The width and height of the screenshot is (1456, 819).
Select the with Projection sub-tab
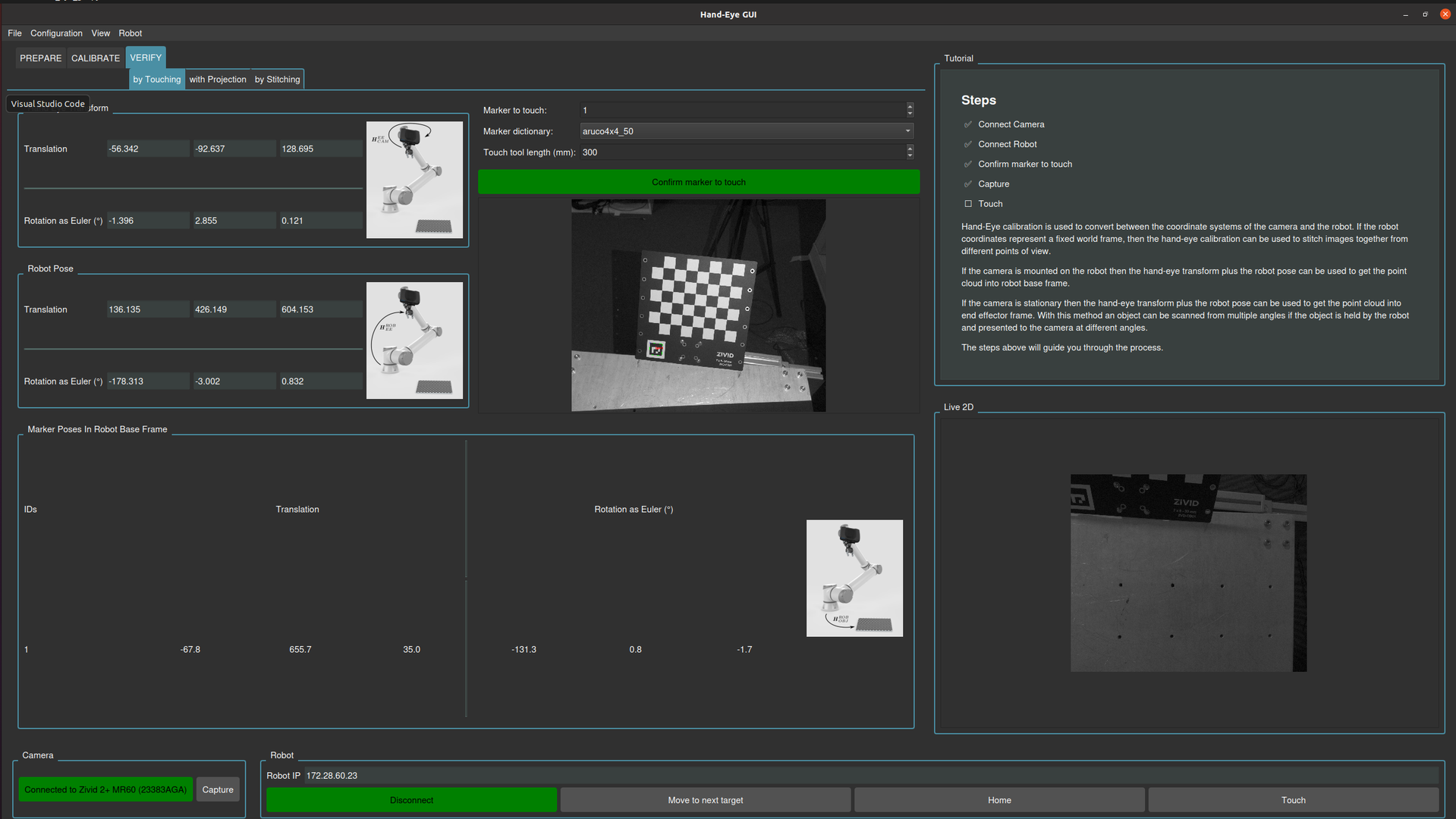point(218,80)
